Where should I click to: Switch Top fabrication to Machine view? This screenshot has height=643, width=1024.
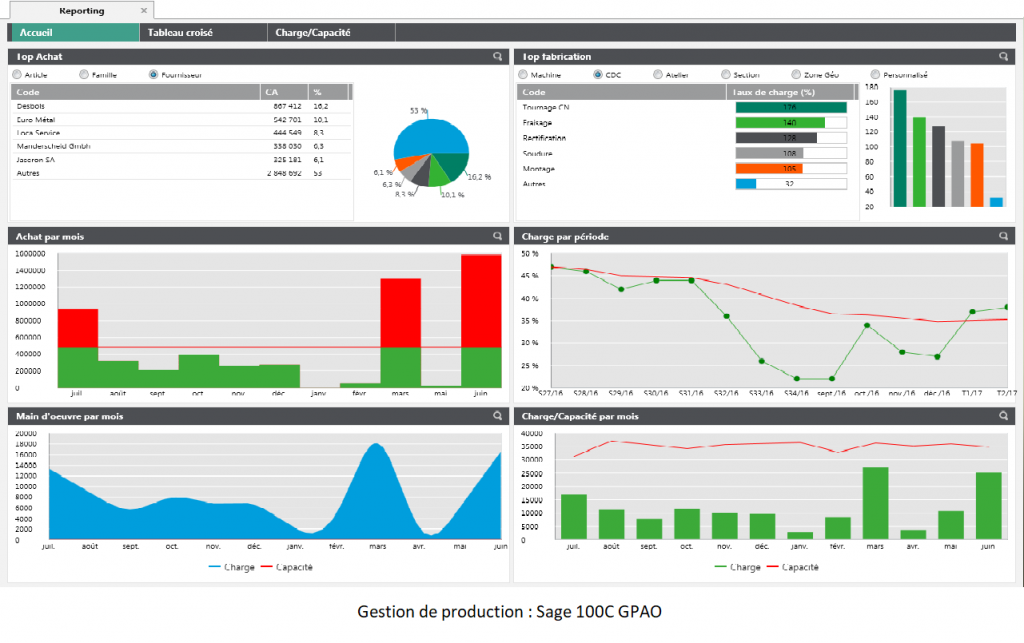pyautogui.click(x=523, y=74)
